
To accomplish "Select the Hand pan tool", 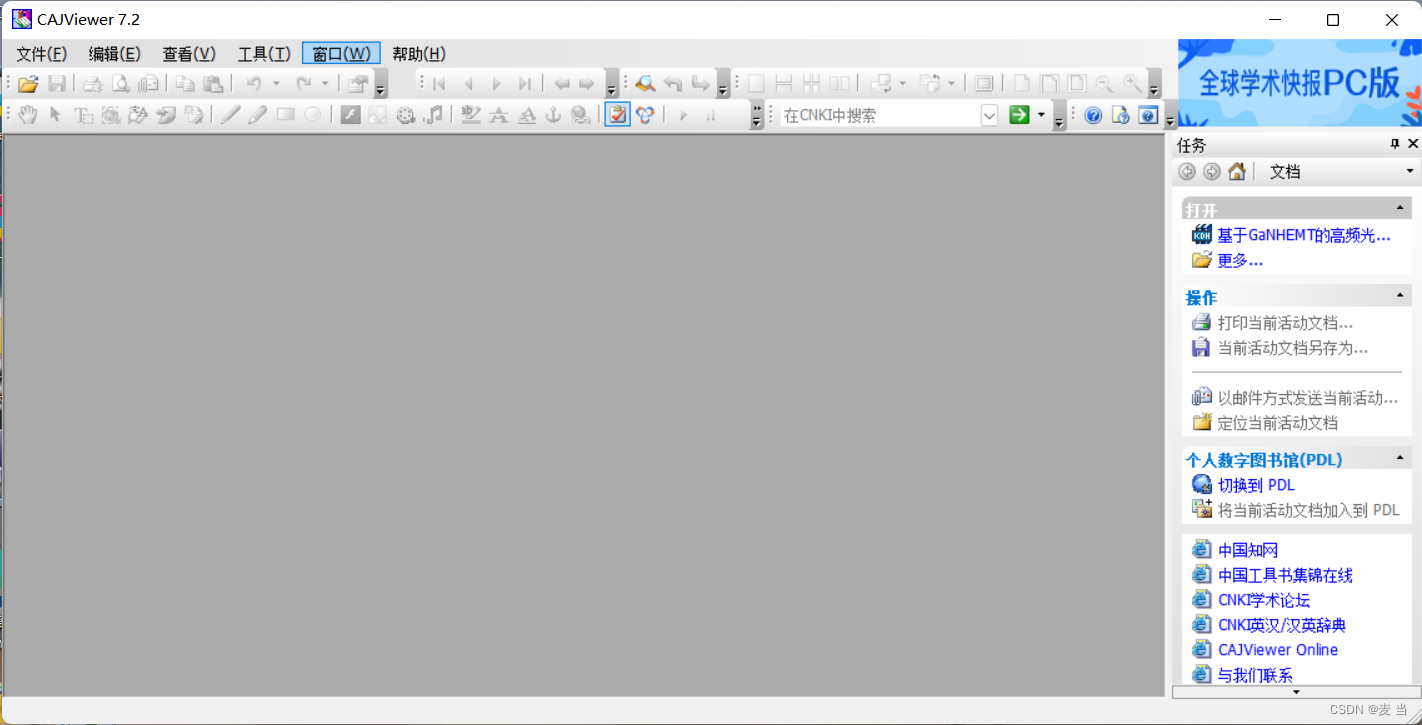I will tap(28, 115).
